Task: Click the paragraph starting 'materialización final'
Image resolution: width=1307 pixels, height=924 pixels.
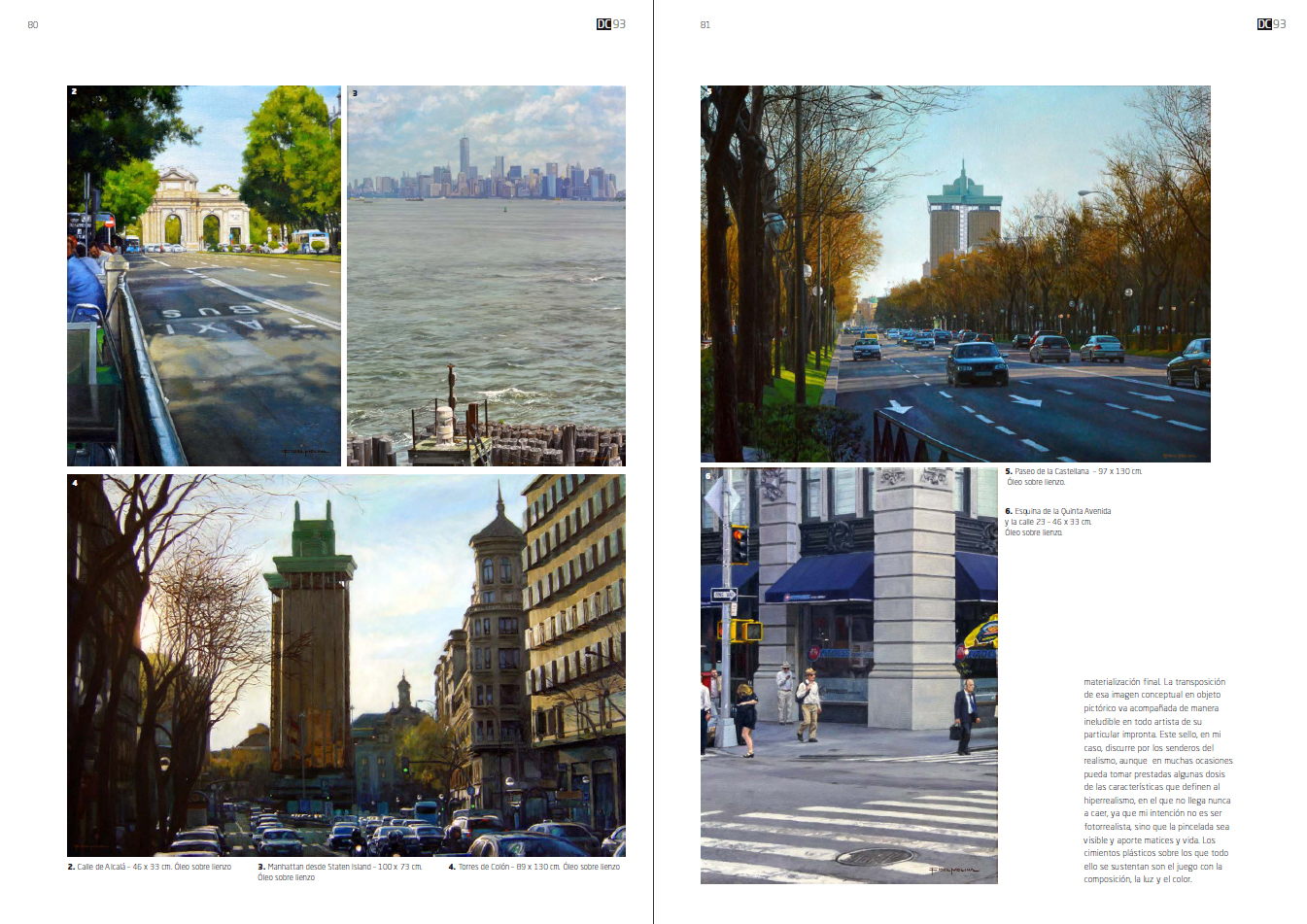Action: 1156,780
